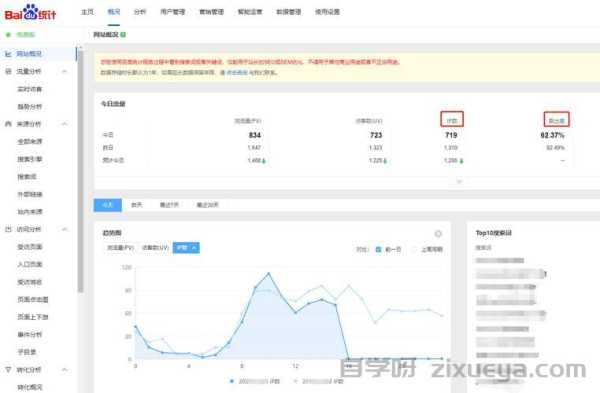Screen dimensions: 600x393
Task: Collapse the 流量分析 sidebar section chevron
Action: tap(65, 72)
